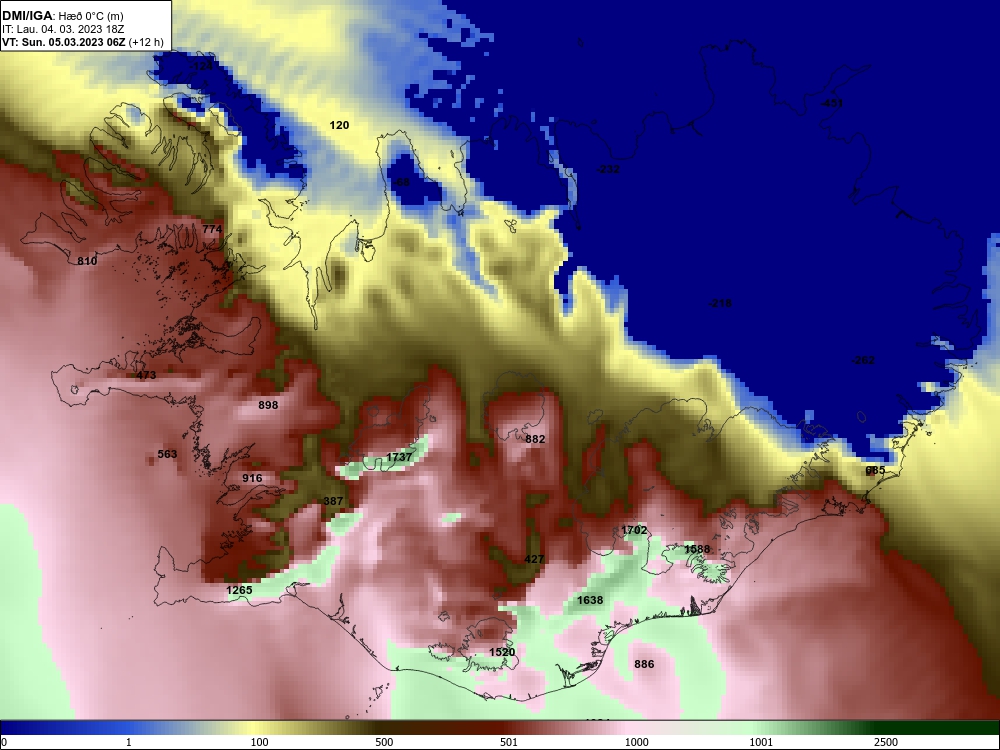Click the '1638' value label on the map
This screenshot has height=750, width=1000.
coord(590,600)
